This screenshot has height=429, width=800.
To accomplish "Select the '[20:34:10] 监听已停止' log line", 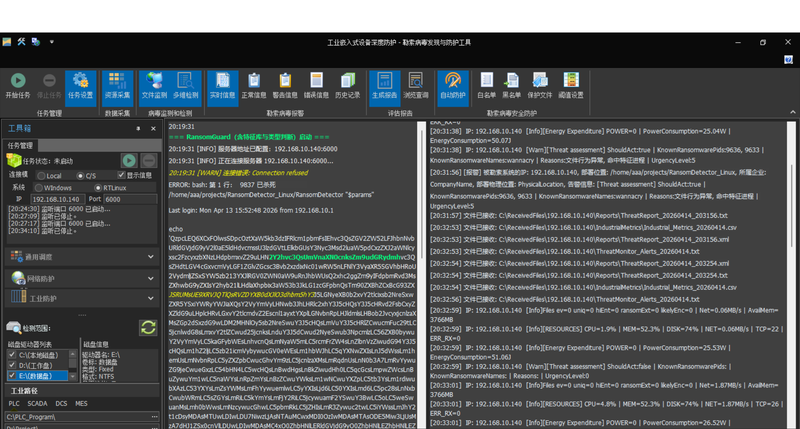I will 42,231.
